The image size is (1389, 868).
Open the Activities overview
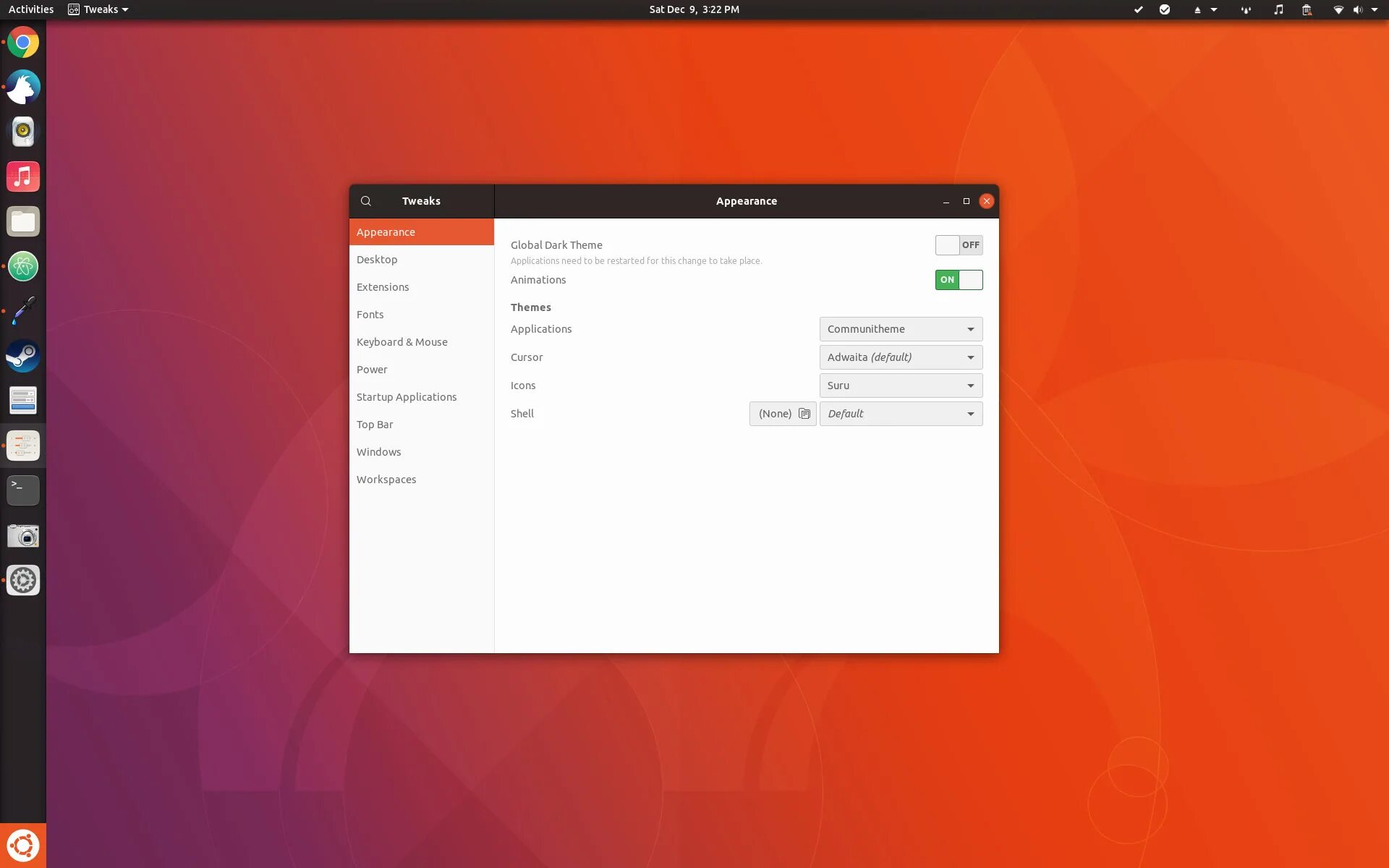coord(31,9)
